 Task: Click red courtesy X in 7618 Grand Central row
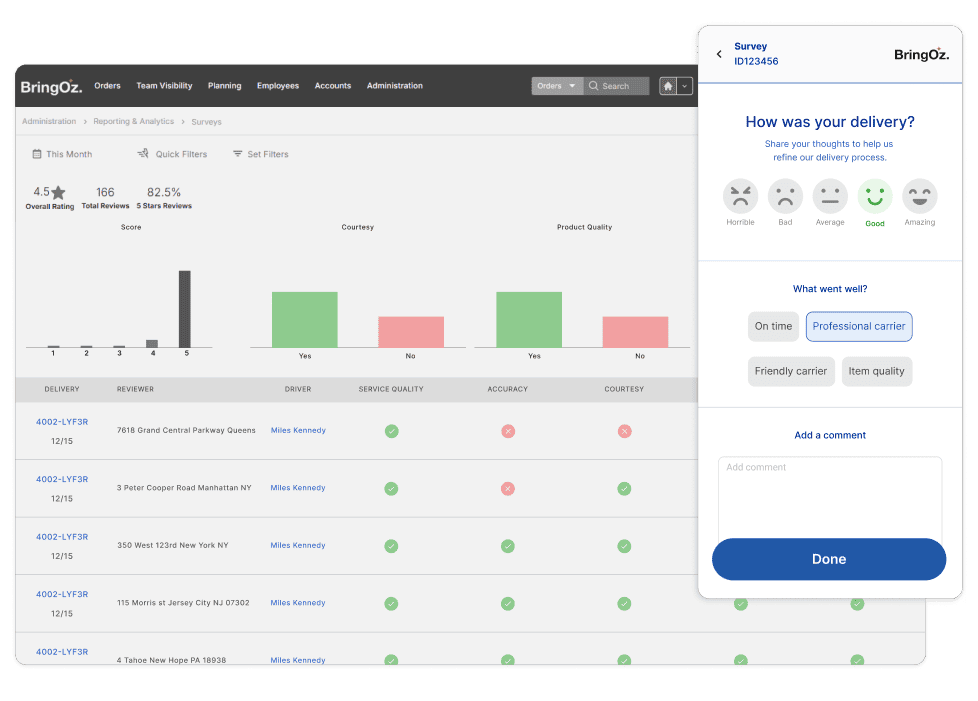coord(624,431)
